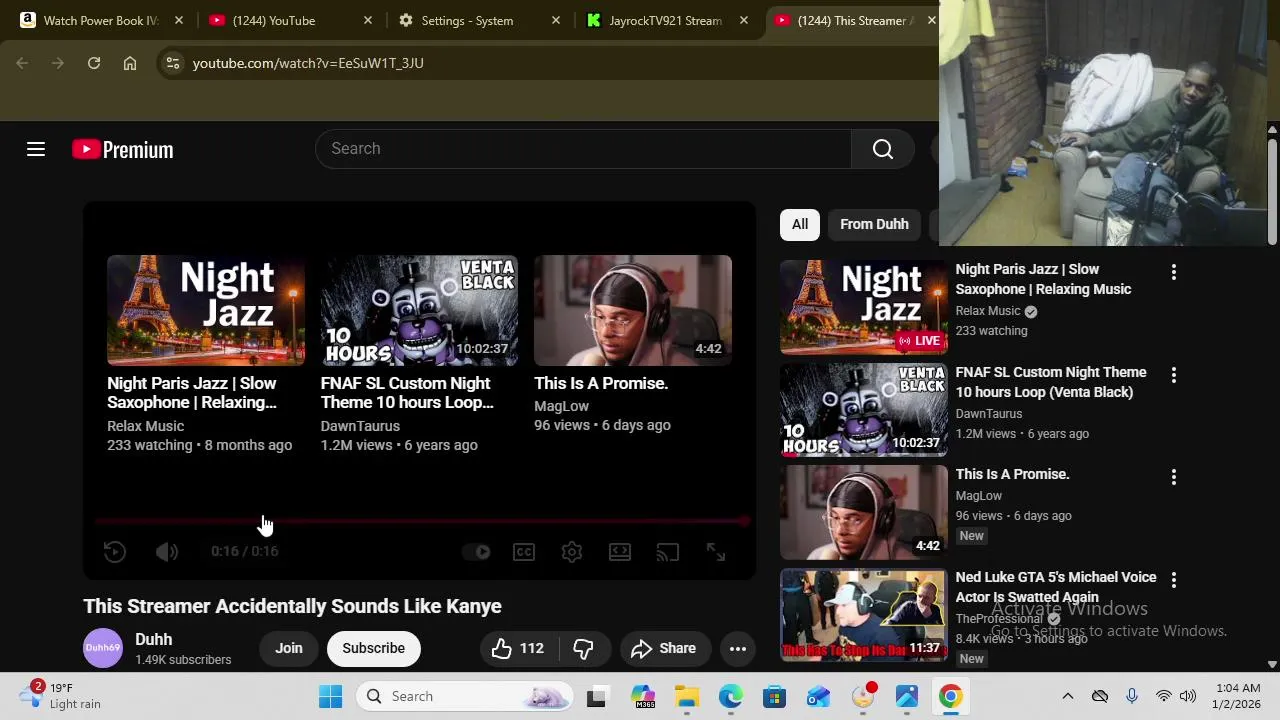Open Microsoft Store from taskbar
The image size is (1280, 720).
[775, 696]
